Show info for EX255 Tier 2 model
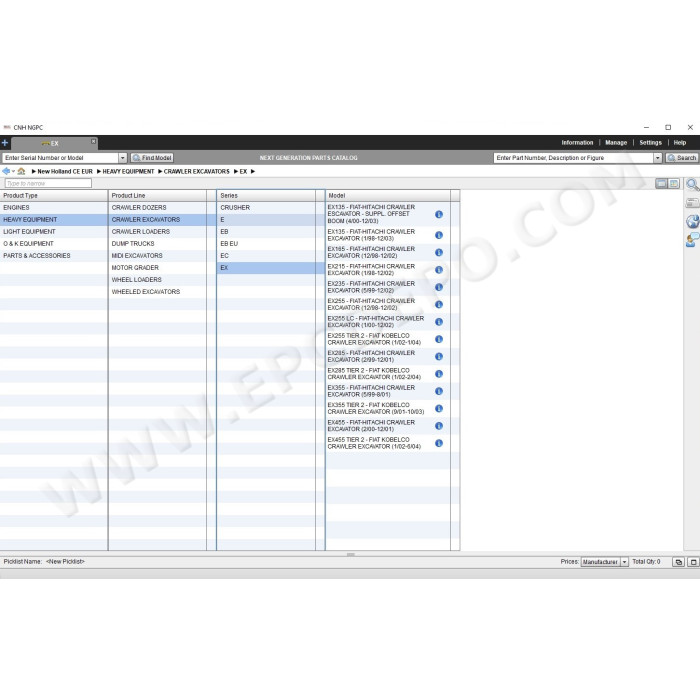The height and width of the screenshot is (700, 700). pos(439,339)
